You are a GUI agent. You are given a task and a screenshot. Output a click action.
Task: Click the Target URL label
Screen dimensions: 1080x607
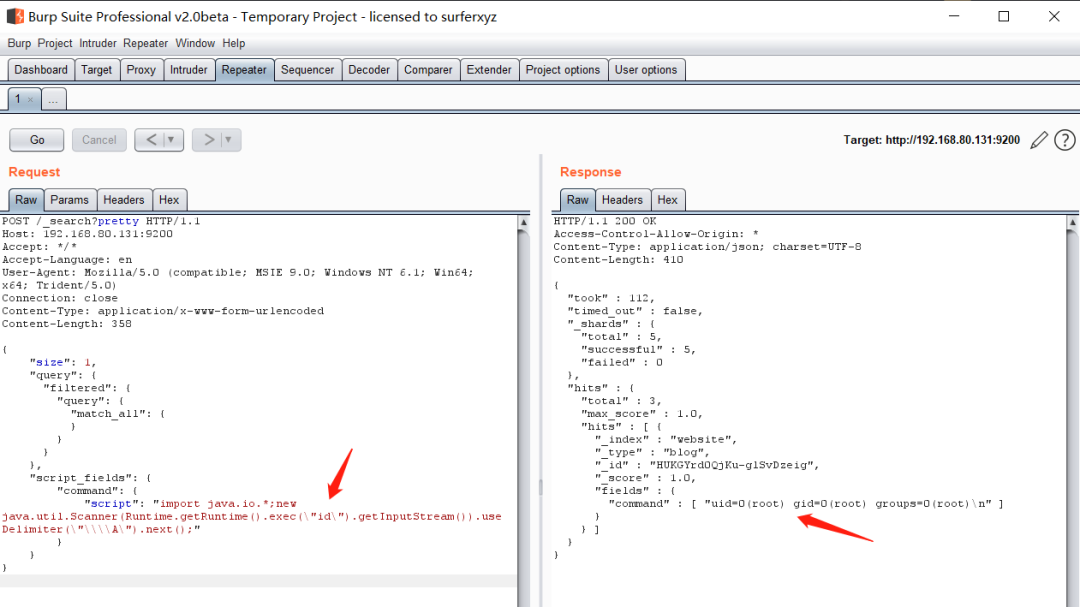tap(931, 140)
